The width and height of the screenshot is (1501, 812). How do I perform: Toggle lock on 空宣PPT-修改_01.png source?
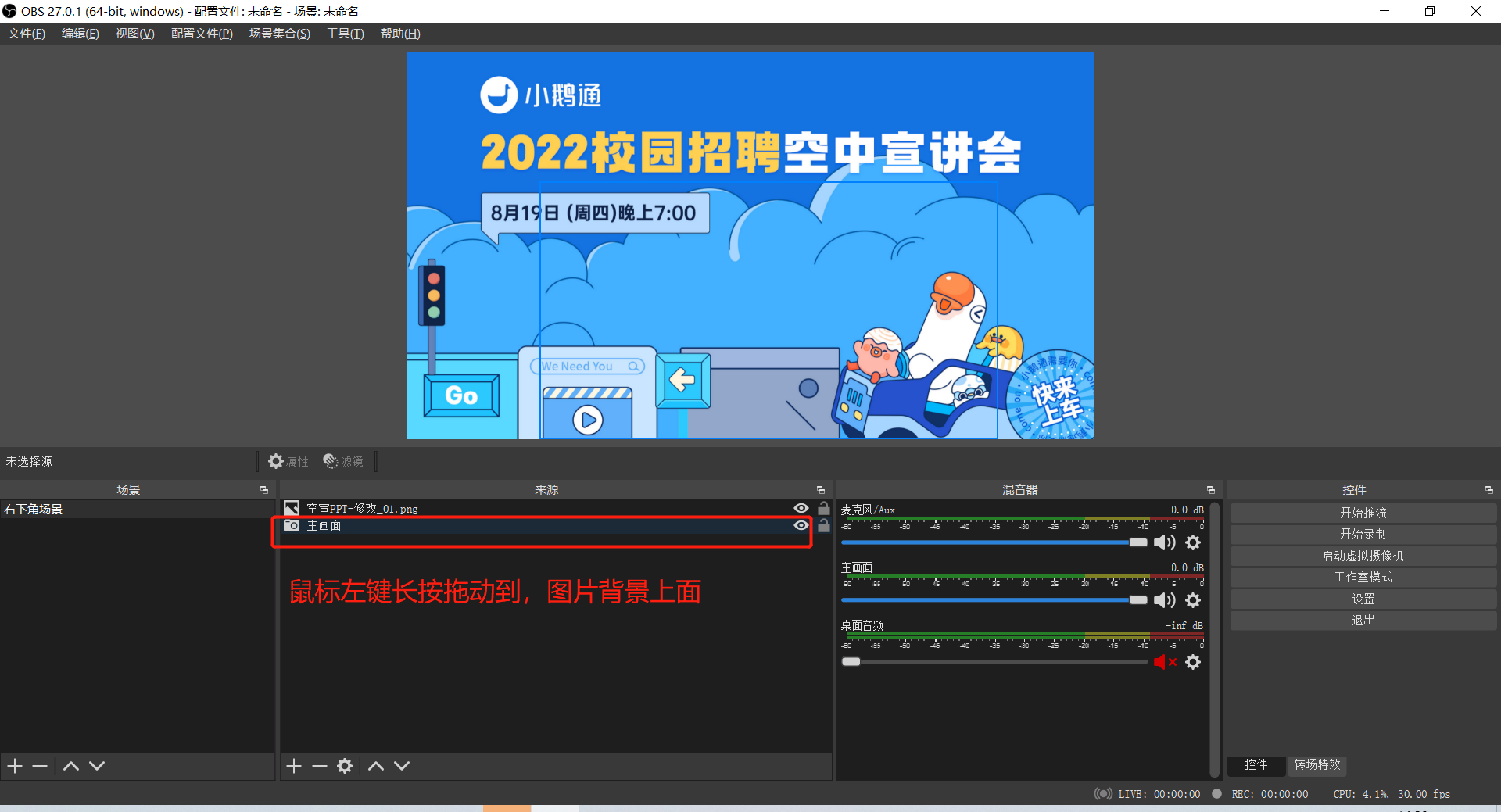(824, 508)
